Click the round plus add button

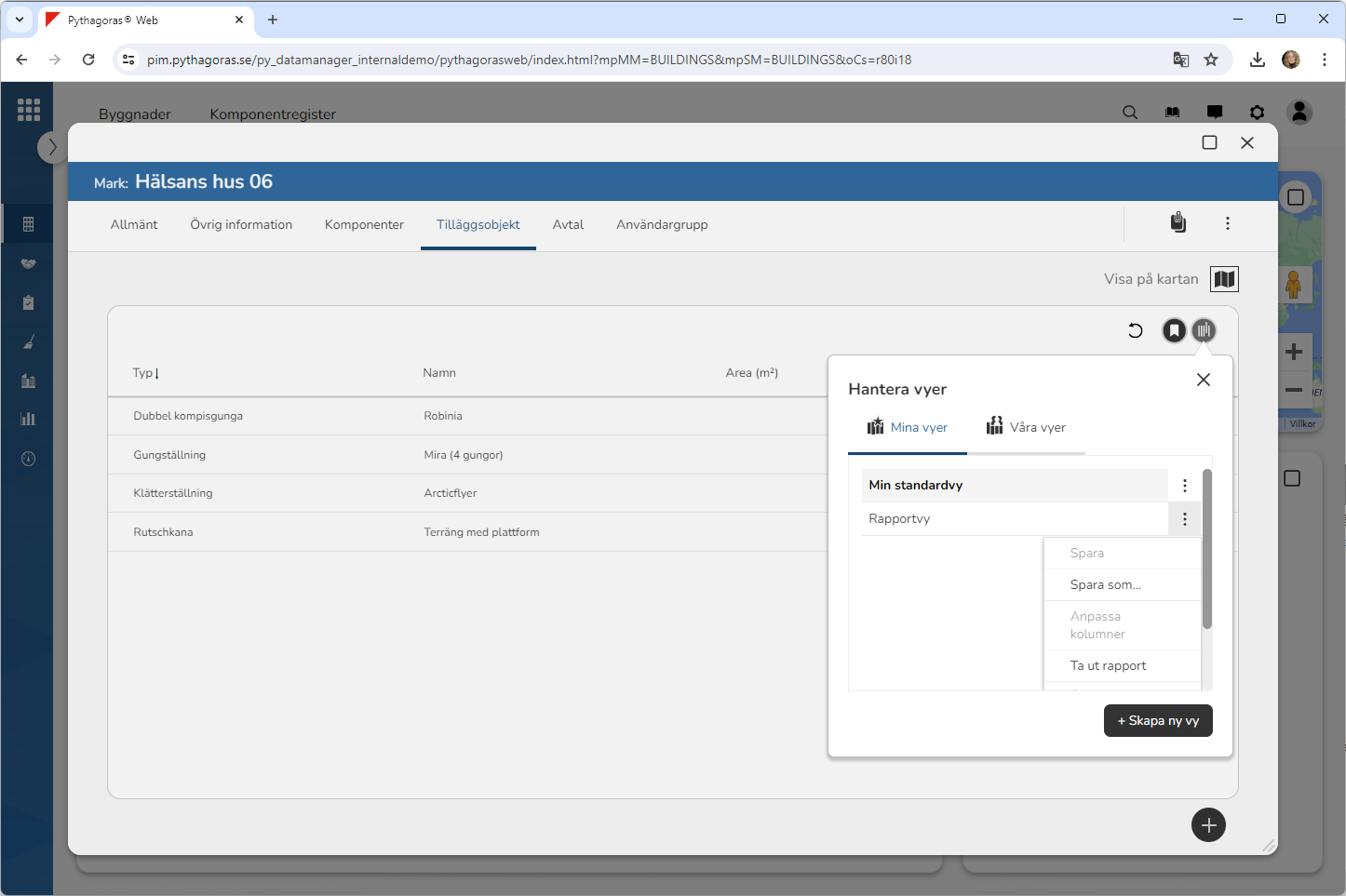pos(1207,825)
